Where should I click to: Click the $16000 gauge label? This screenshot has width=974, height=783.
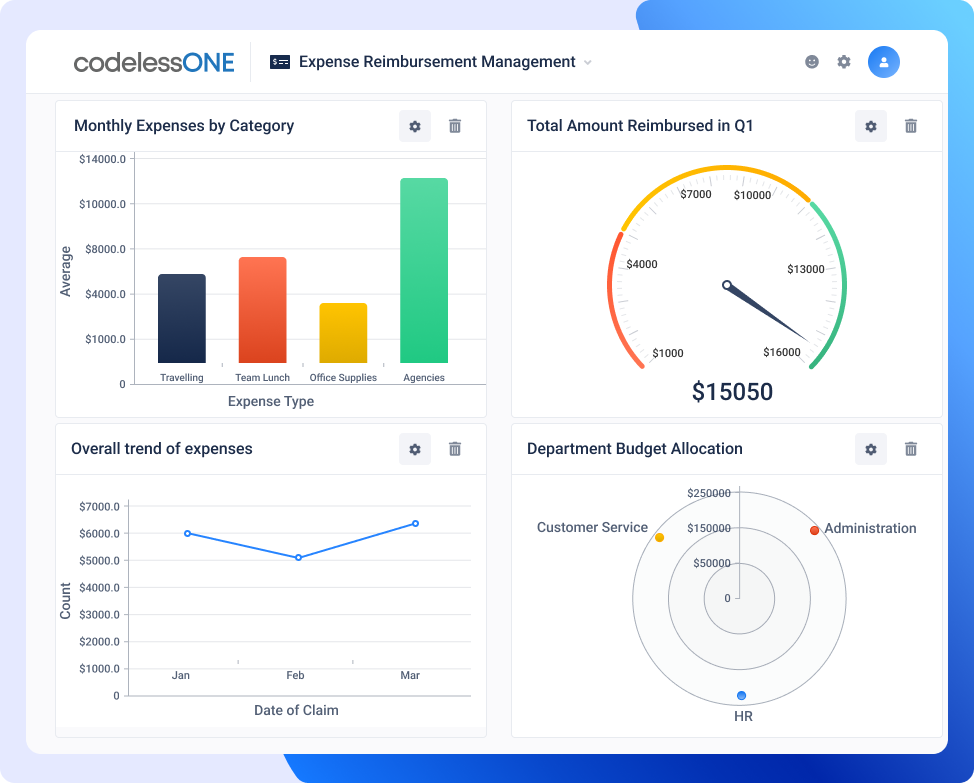click(781, 352)
